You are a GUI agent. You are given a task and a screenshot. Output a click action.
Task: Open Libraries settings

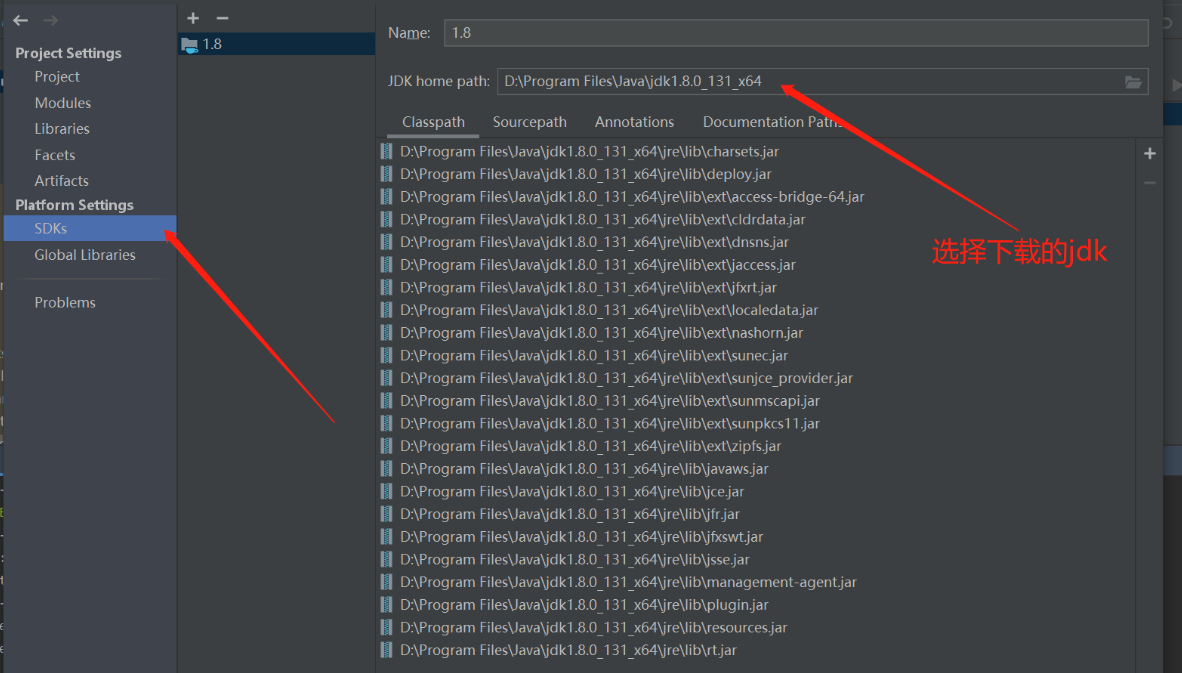62,129
